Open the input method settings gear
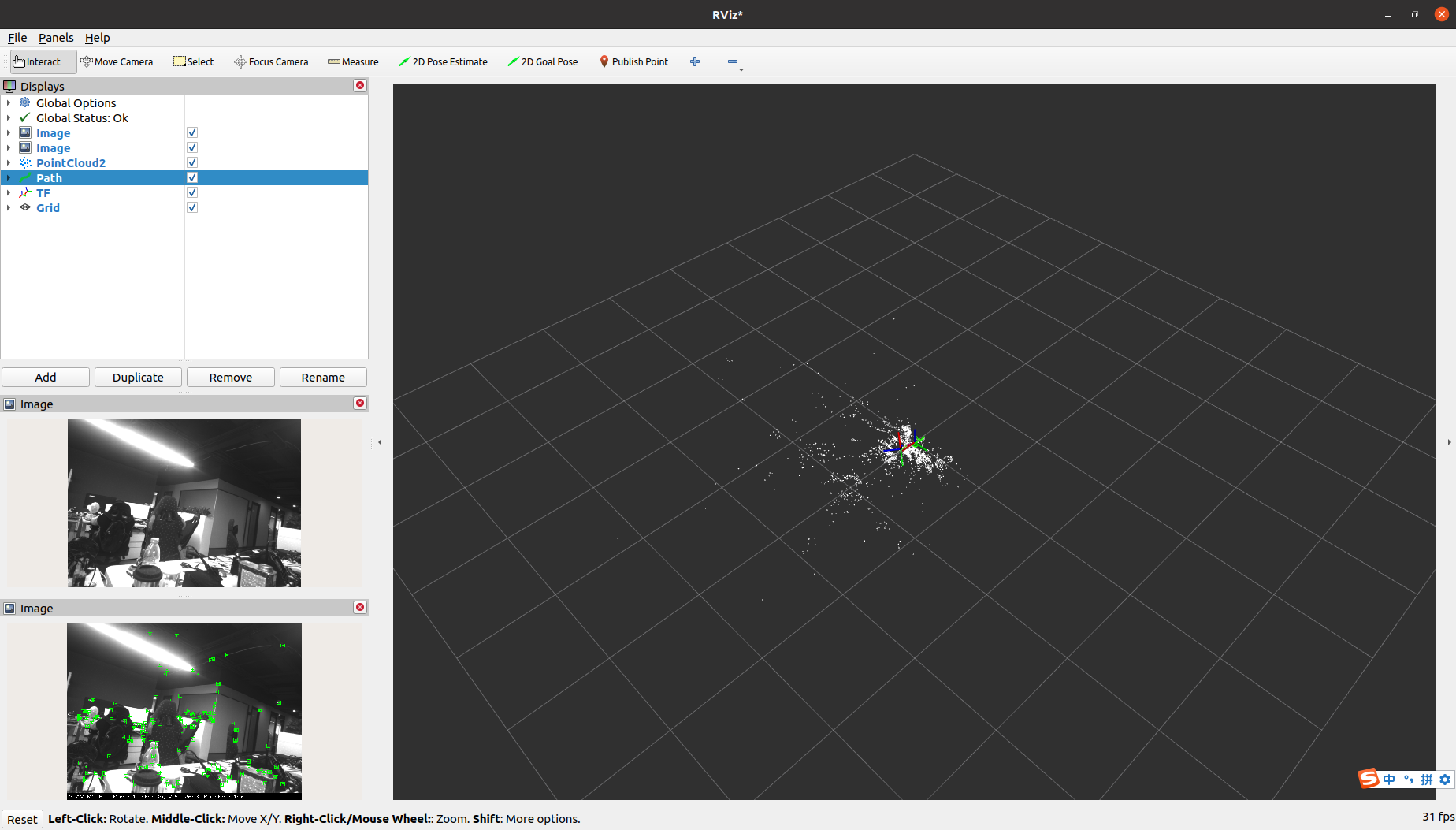Screen dimensions: 1456x830 coord(1445,780)
